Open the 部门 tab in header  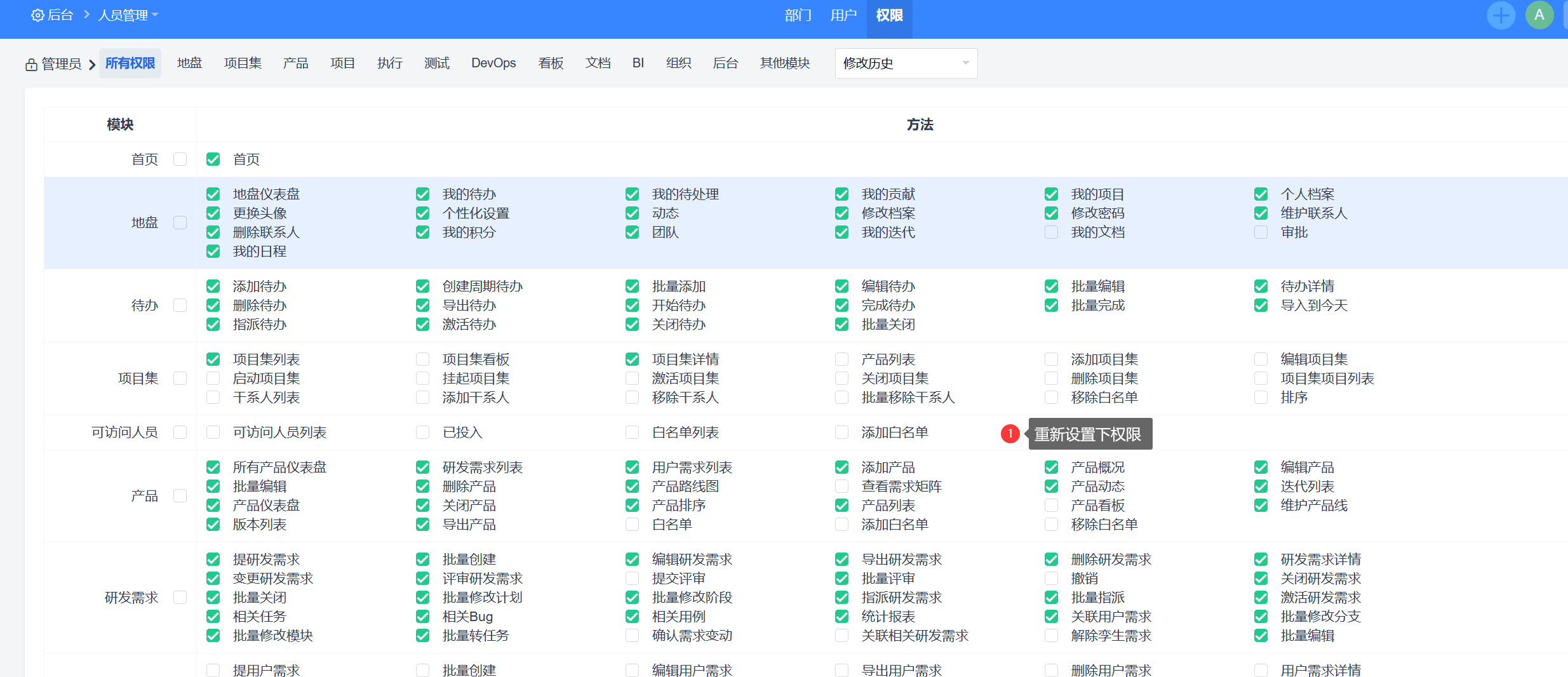798,15
